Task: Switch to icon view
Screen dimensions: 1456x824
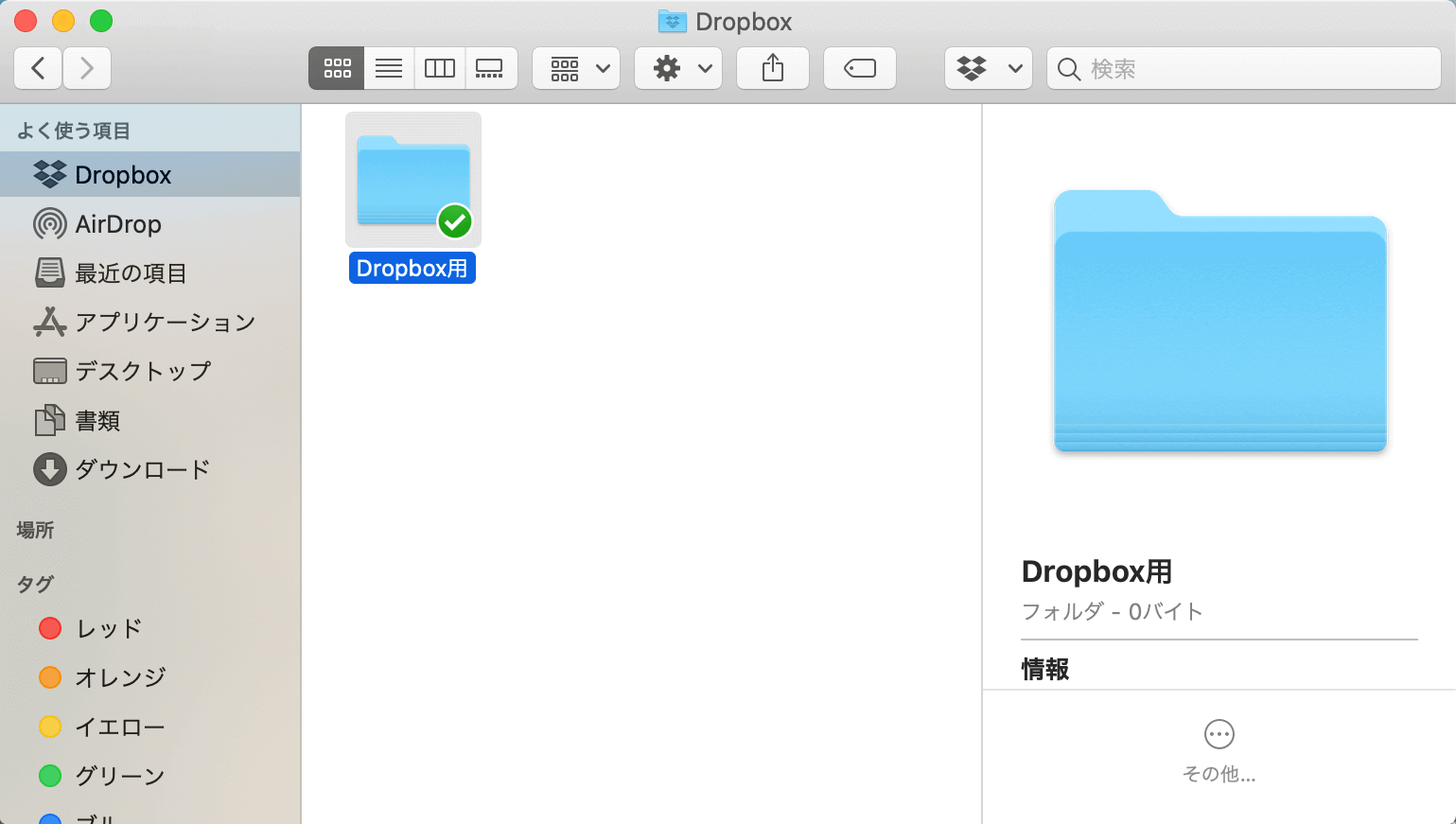Action: 337,68
